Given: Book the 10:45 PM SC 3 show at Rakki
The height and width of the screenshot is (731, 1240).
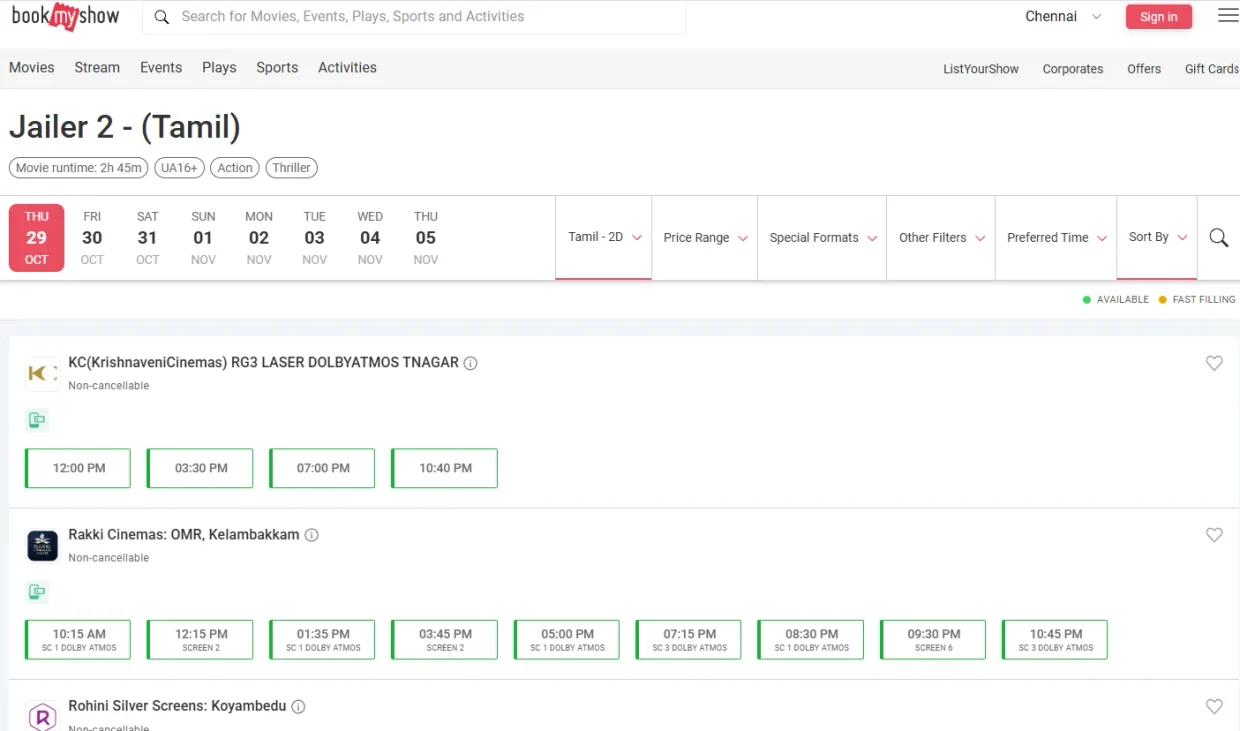Looking at the screenshot, I should (x=1055, y=640).
